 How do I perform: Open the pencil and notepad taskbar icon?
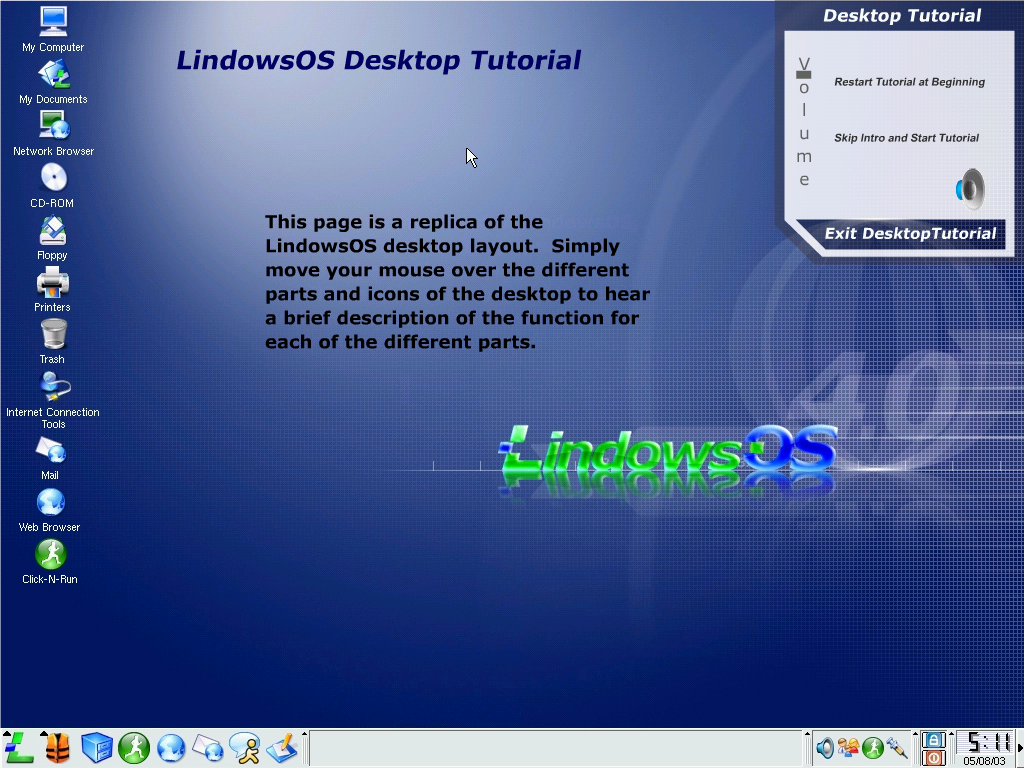point(283,748)
